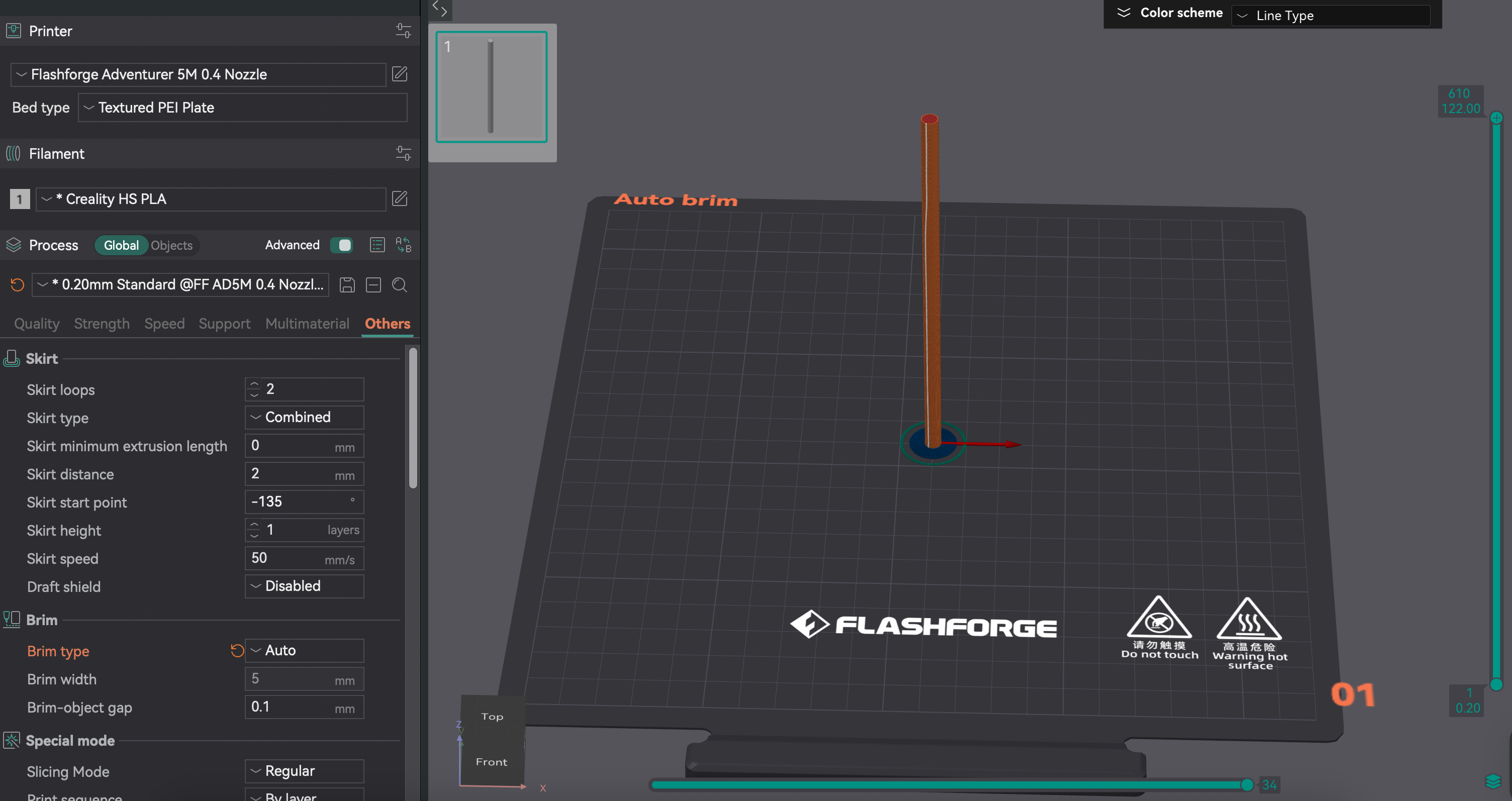The width and height of the screenshot is (1512, 801).
Task: Click the Filament spool icon
Action: click(14, 153)
